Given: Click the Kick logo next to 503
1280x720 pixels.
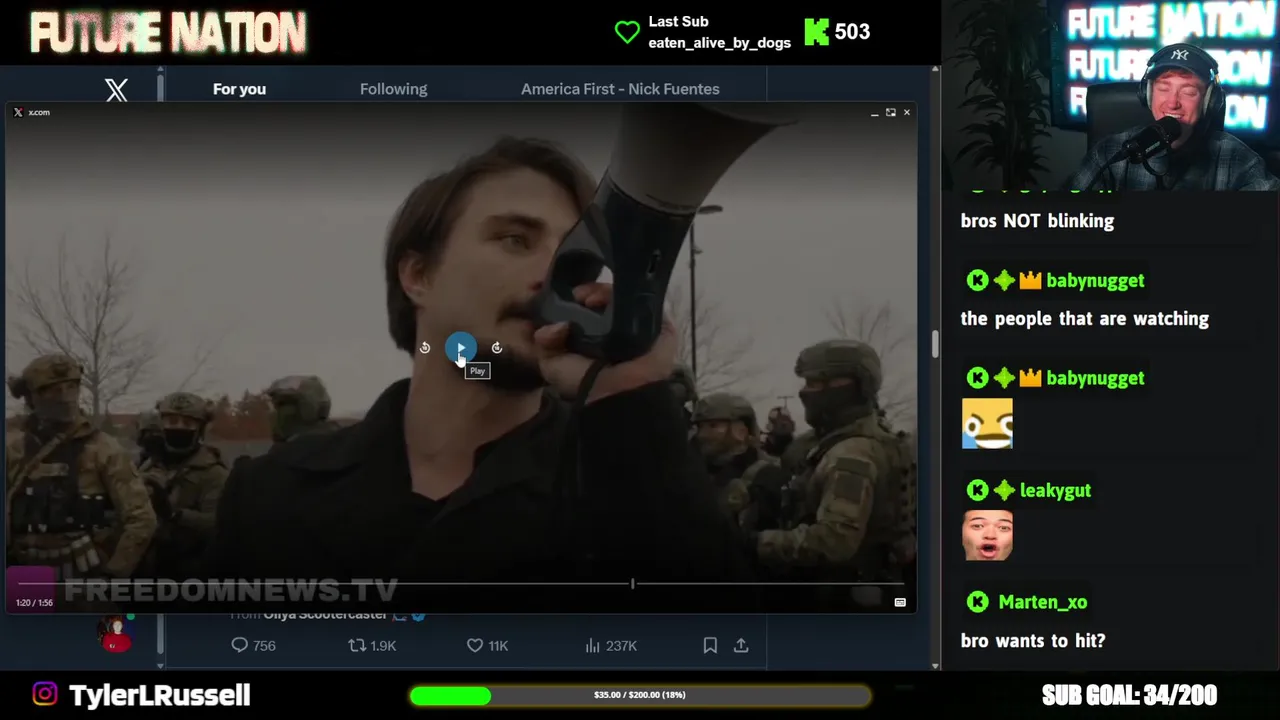Looking at the screenshot, I should (817, 32).
